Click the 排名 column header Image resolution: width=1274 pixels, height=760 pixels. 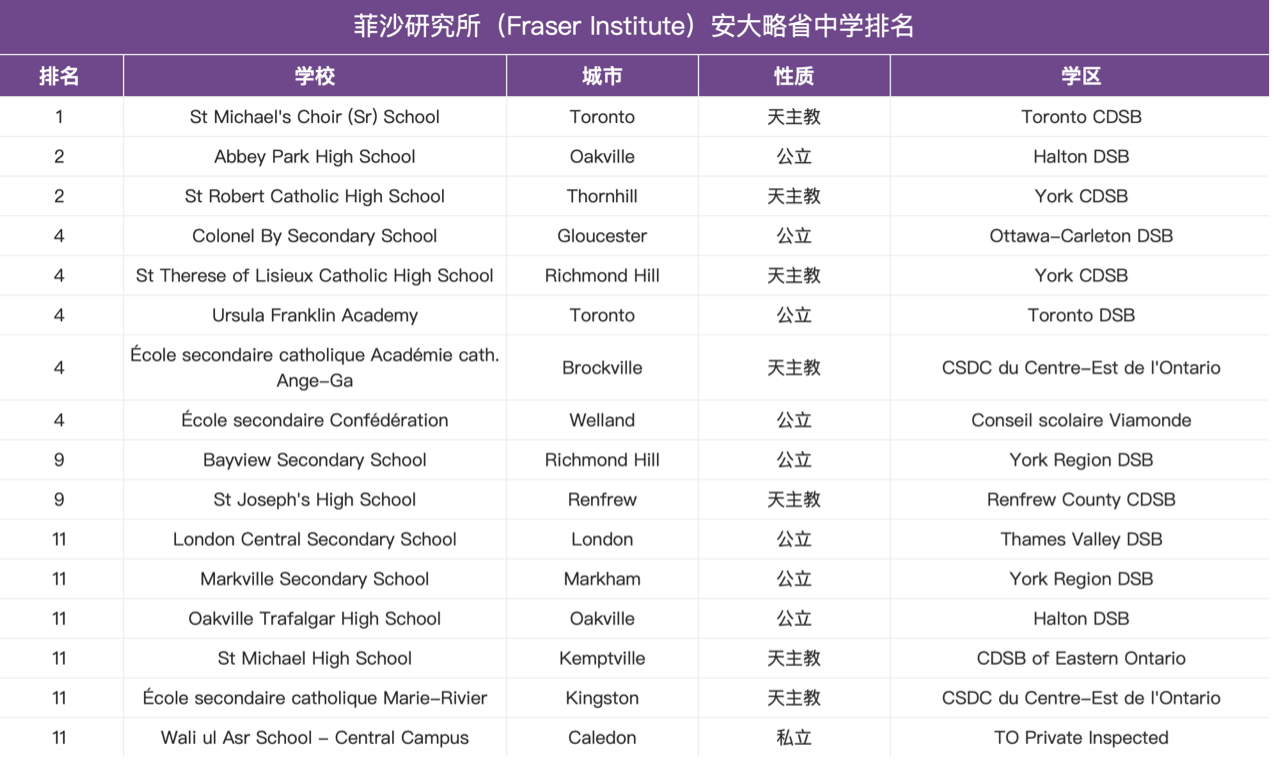point(59,76)
